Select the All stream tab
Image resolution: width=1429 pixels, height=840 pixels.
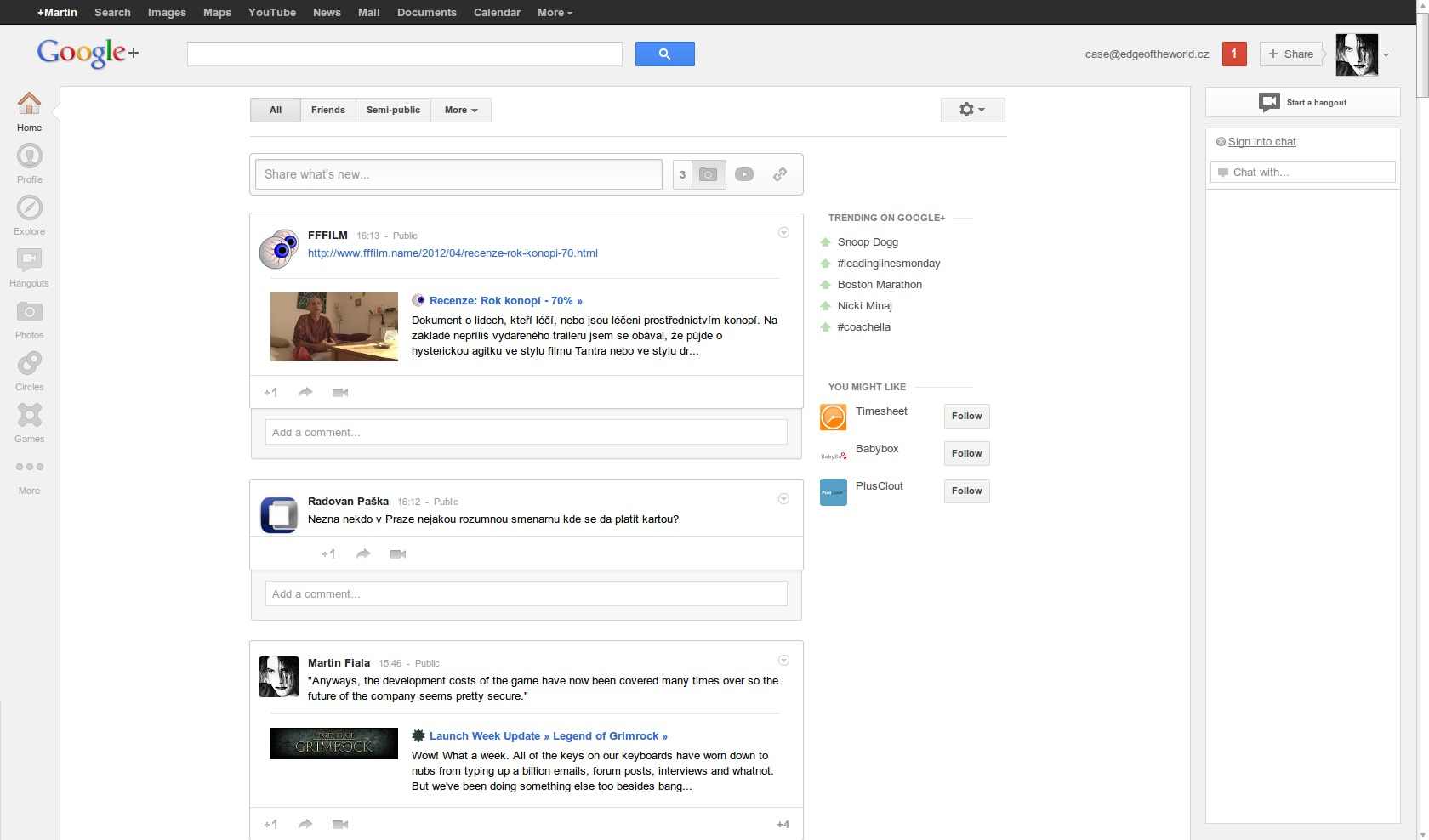(276, 110)
